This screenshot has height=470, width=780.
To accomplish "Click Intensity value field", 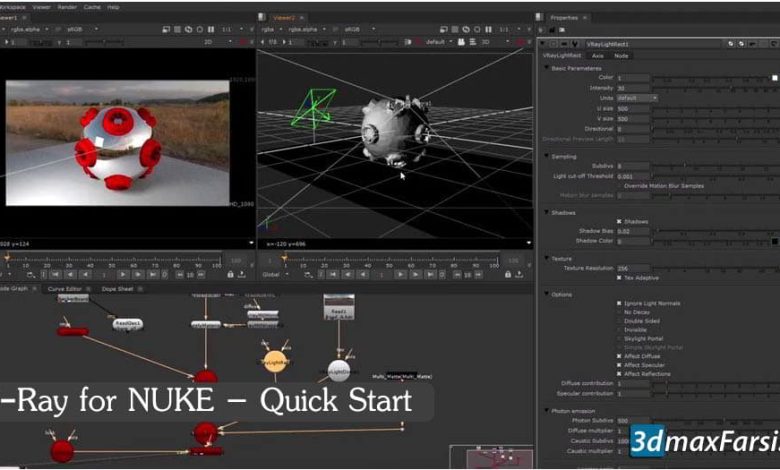I will pos(633,89).
